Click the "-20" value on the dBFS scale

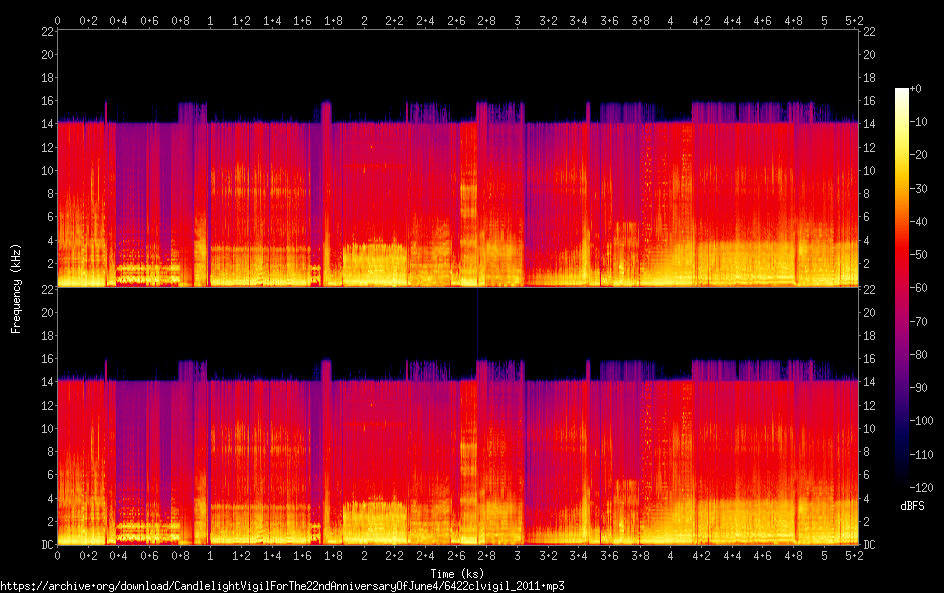point(918,155)
